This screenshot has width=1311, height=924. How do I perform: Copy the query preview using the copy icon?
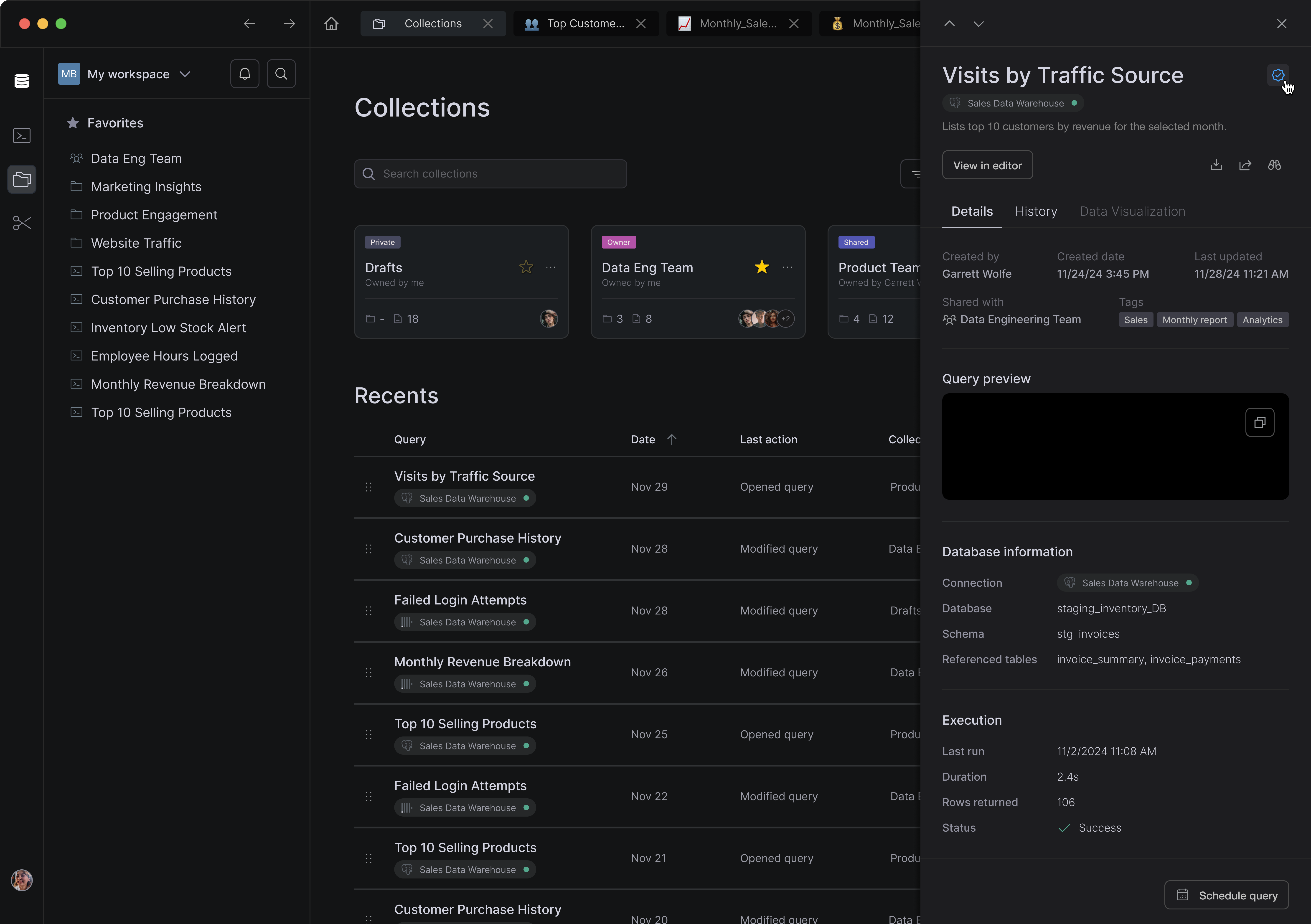click(x=1260, y=423)
